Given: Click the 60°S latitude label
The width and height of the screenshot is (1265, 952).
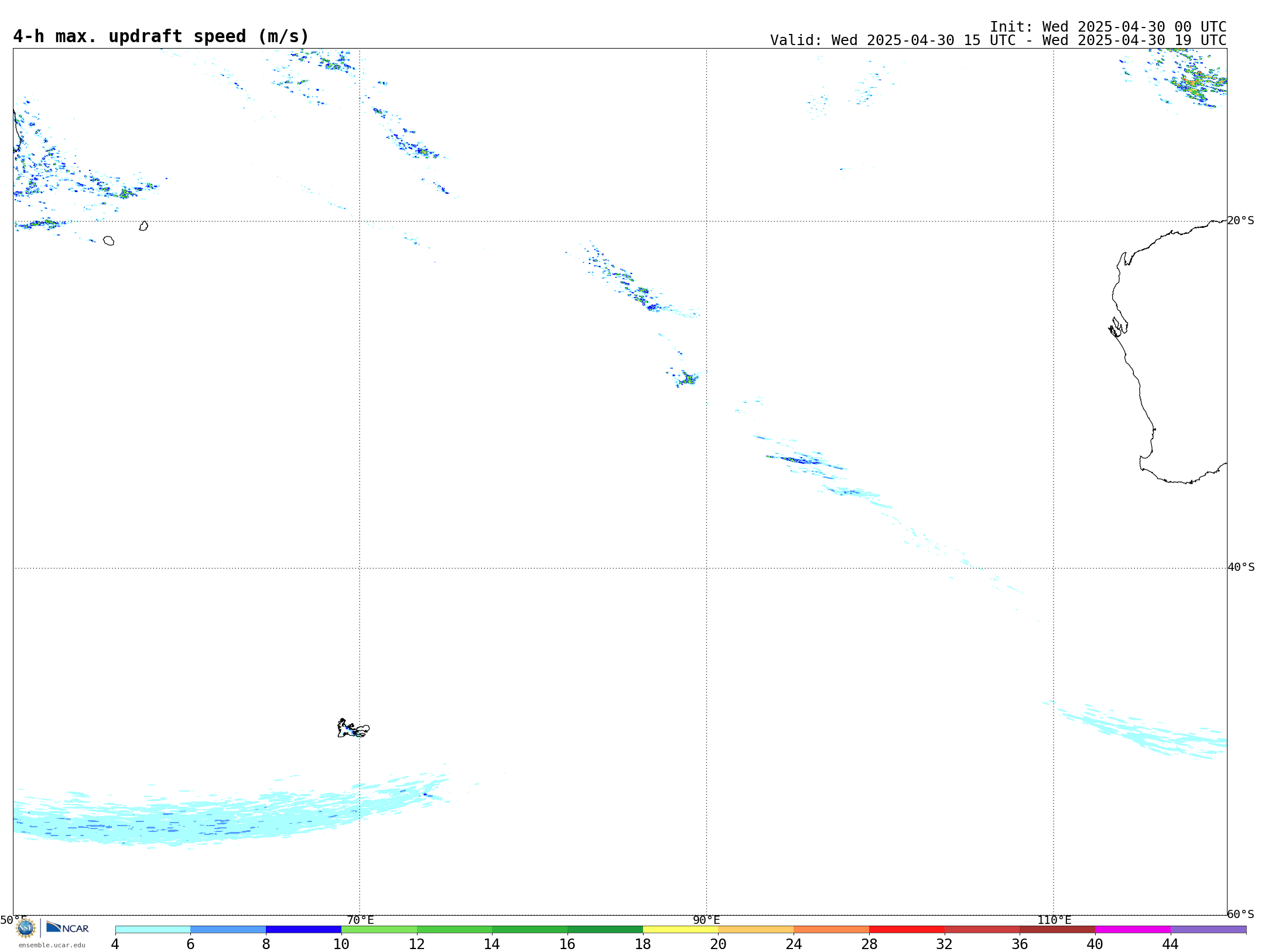Looking at the screenshot, I should click(x=1240, y=914).
